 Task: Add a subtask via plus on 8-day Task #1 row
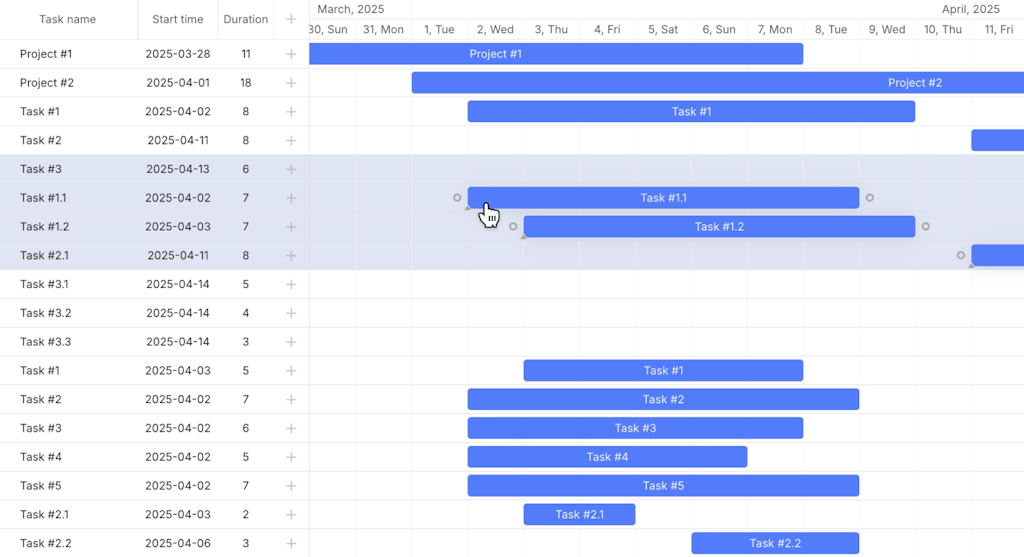291,112
